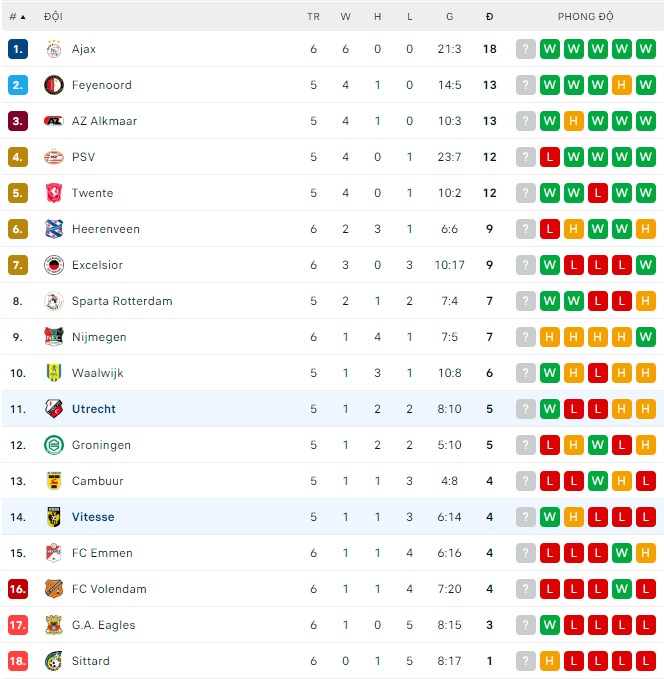
Task: Click the Heerenveen club logo
Action: (x=54, y=229)
